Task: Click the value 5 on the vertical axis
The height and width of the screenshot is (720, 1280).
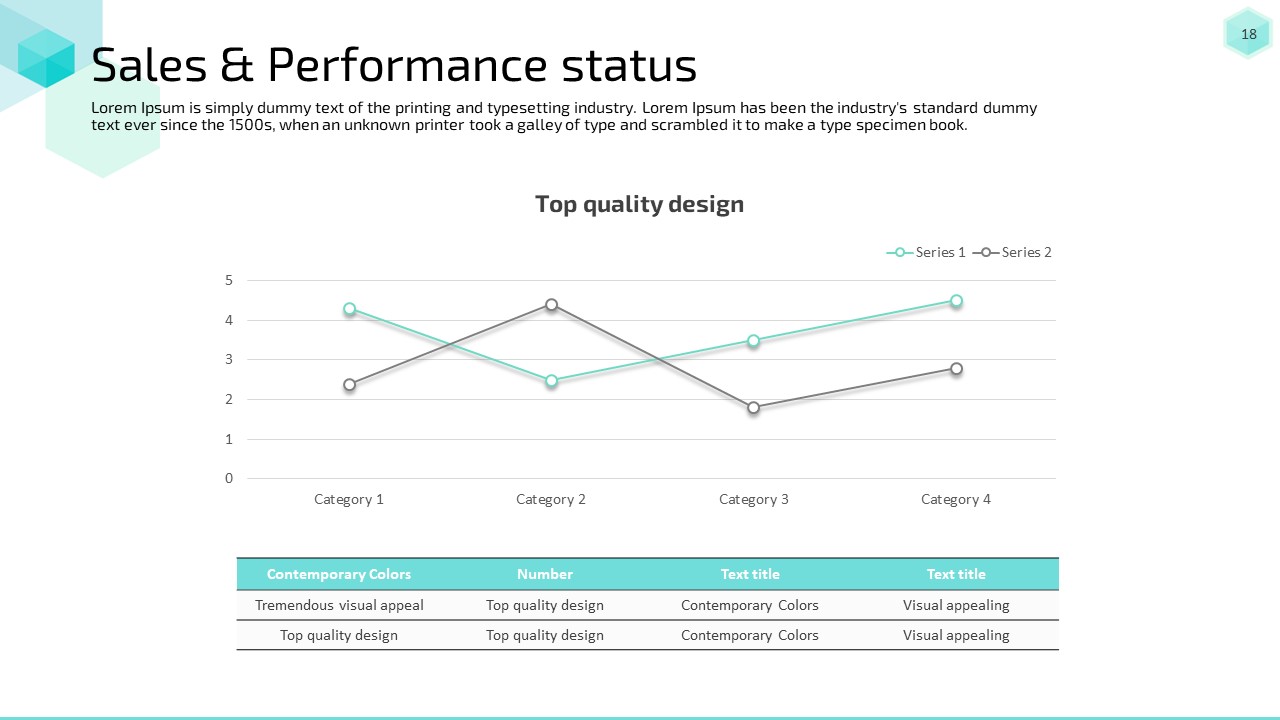Action: pyautogui.click(x=229, y=280)
